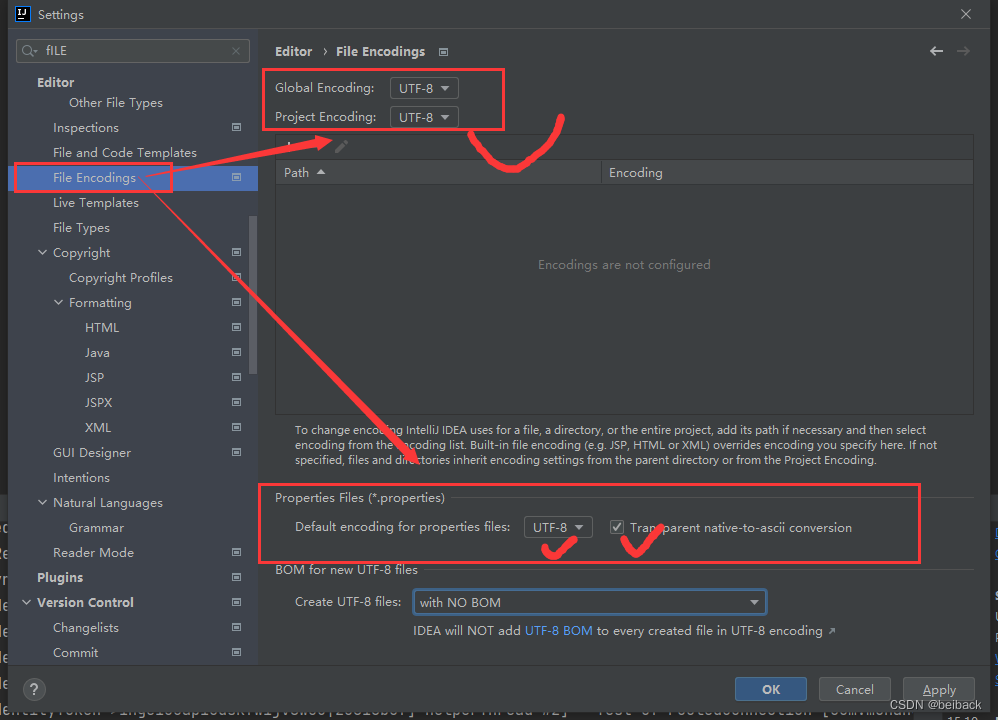The height and width of the screenshot is (720, 998).
Task: Collapse the Formatting tree node
Action: click(59, 302)
